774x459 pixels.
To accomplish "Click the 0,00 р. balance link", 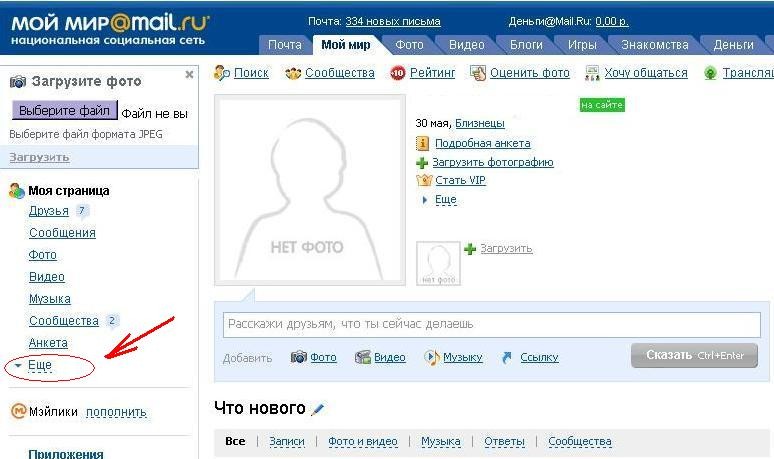I will pyautogui.click(x=612, y=22).
